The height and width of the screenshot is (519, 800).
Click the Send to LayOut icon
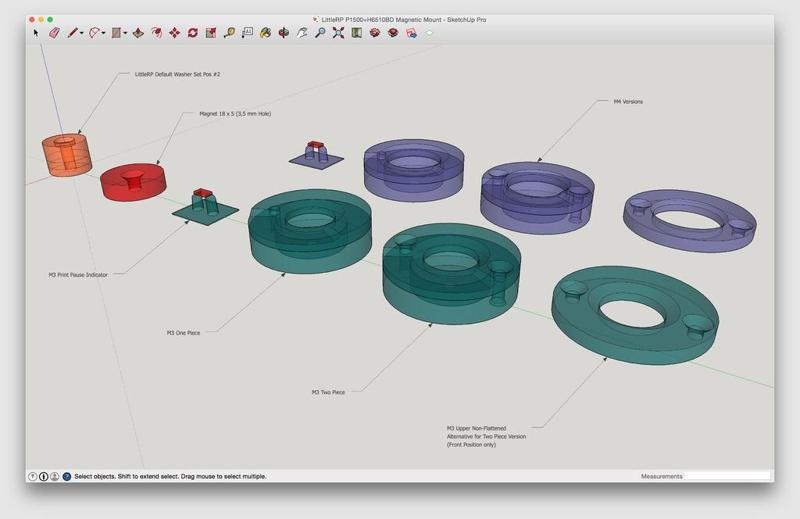pyautogui.click(x=411, y=33)
